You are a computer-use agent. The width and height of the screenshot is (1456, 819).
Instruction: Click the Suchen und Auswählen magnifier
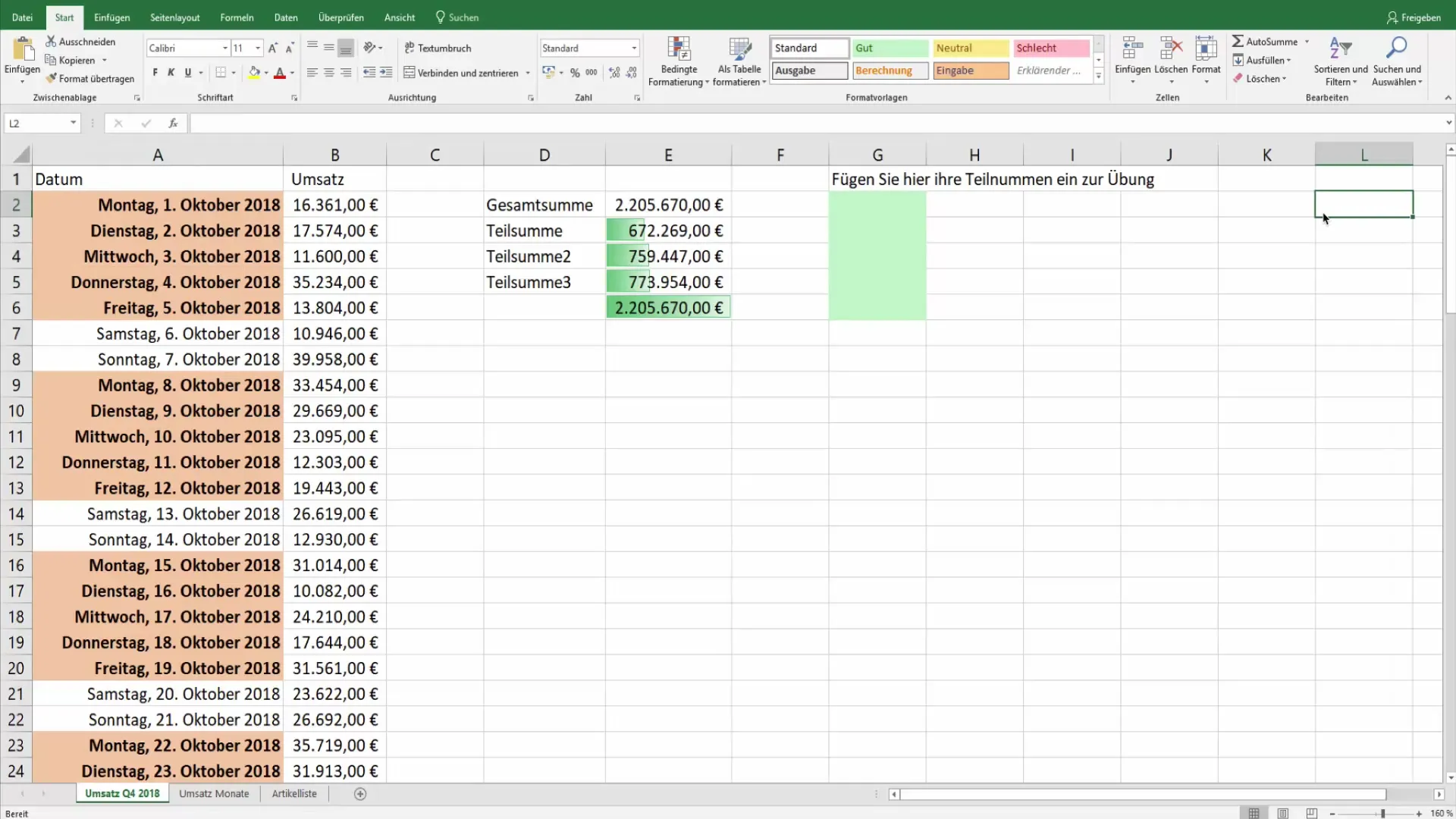click(1396, 49)
